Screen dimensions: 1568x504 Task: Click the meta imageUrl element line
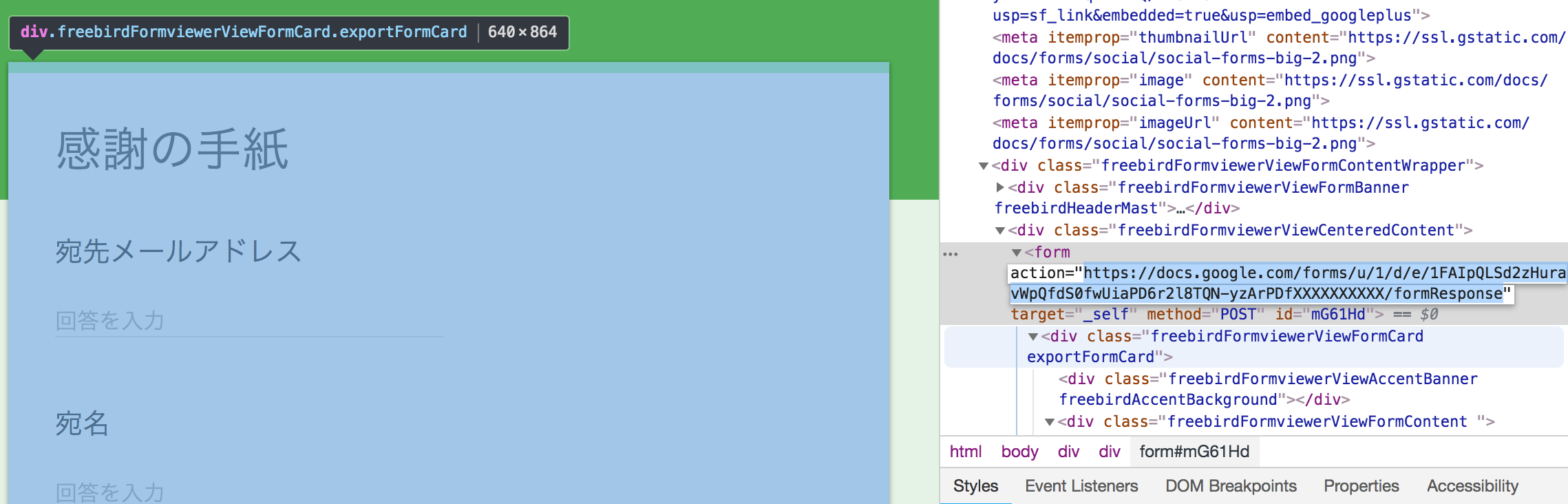pyautogui.click(x=1261, y=133)
